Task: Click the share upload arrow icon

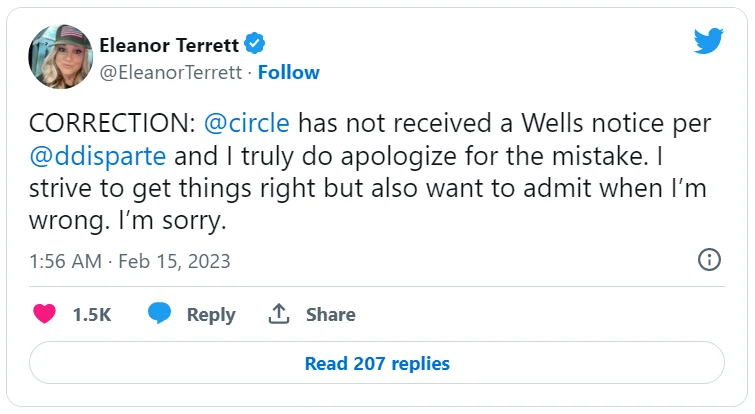Action: (x=278, y=314)
